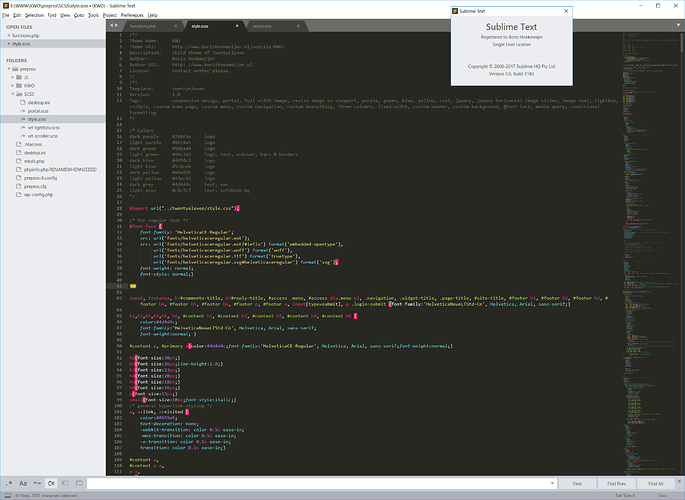Click the KWO folder icon
The height and width of the screenshot is (500, 685).
click(19, 86)
